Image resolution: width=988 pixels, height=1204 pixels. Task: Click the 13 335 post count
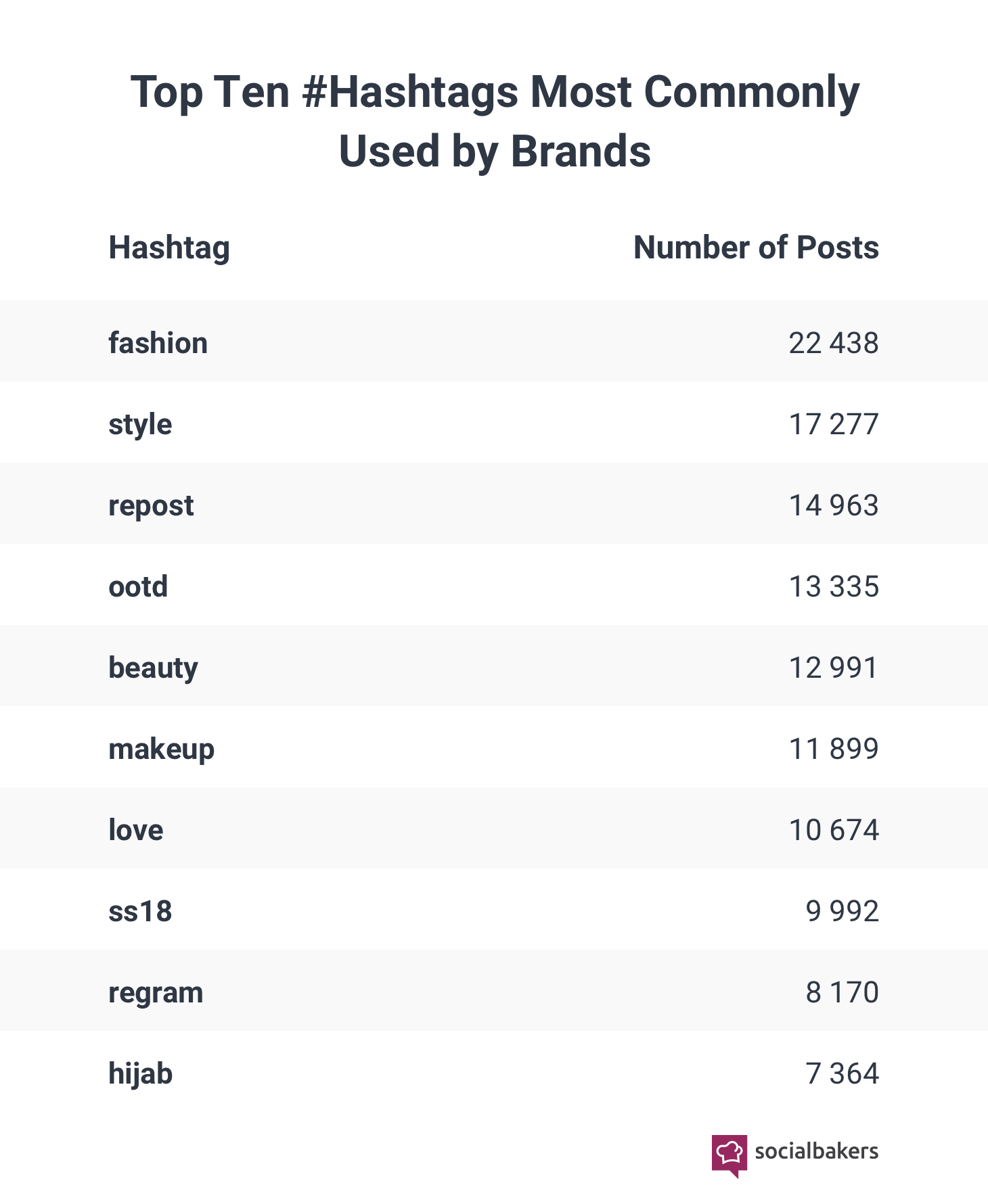coord(833,586)
